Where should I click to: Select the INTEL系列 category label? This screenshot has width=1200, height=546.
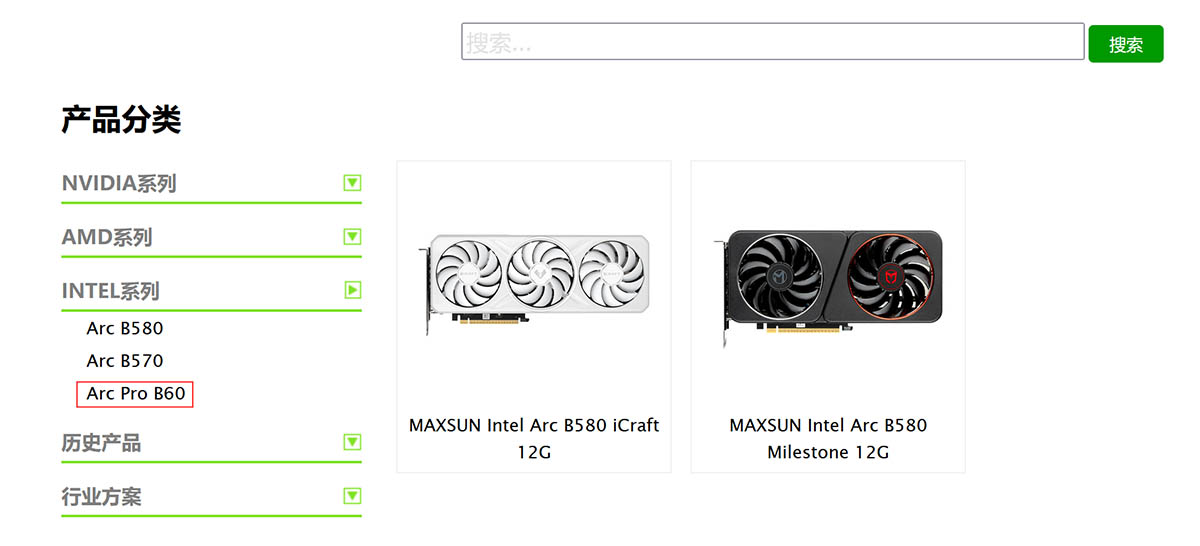(111, 291)
